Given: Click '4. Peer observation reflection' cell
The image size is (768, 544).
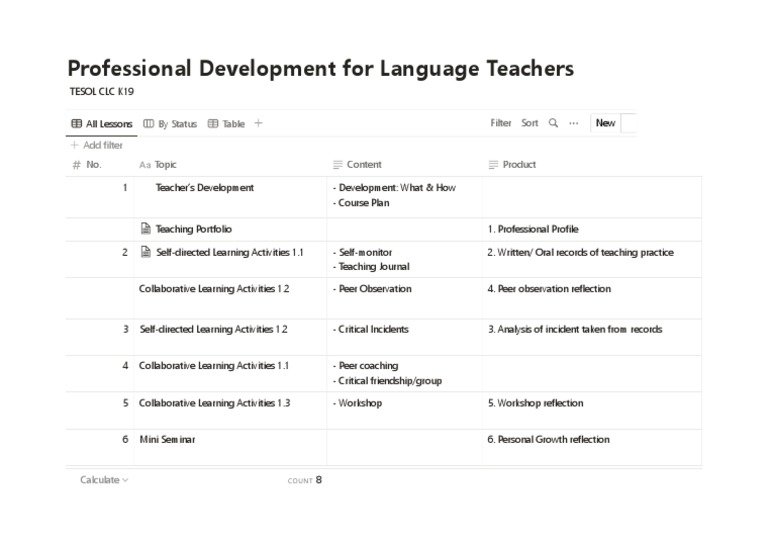Looking at the screenshot, I should coord(549,288).
